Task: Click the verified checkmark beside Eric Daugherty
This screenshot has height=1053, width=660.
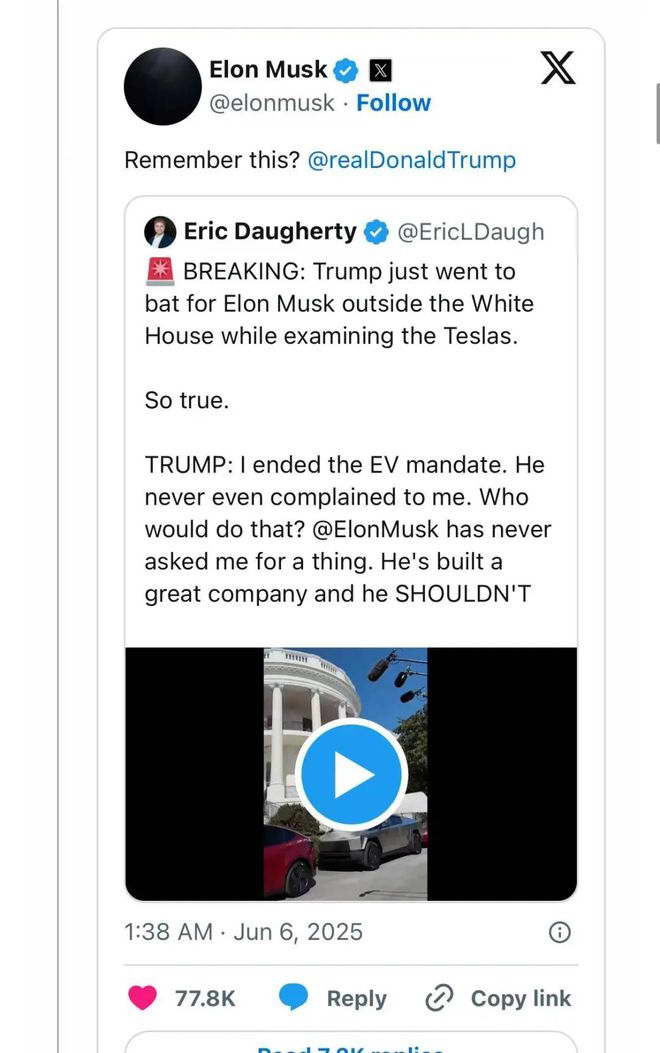Action: (376, 232)
